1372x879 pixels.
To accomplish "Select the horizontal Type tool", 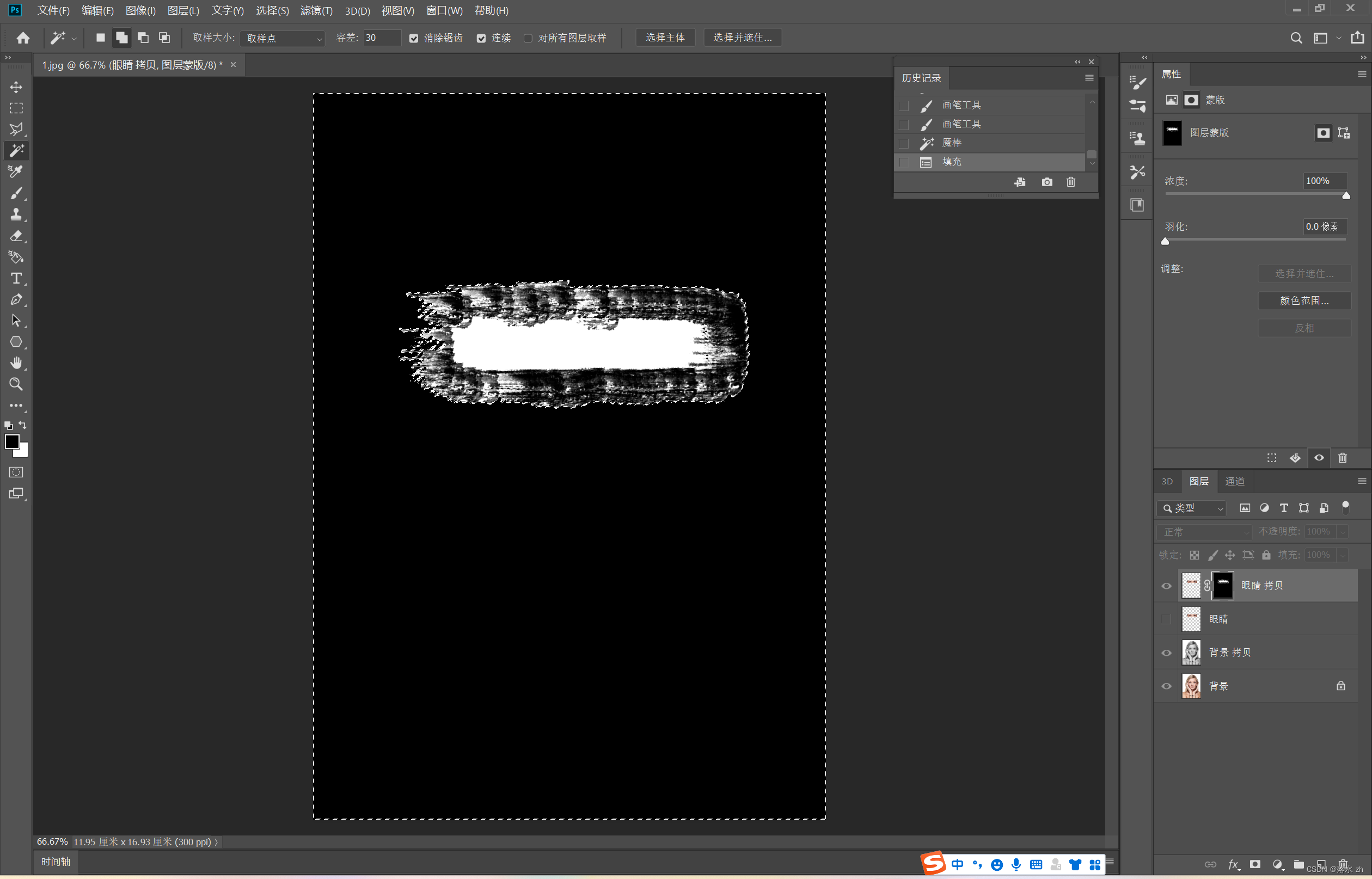I will click(16, 278).
